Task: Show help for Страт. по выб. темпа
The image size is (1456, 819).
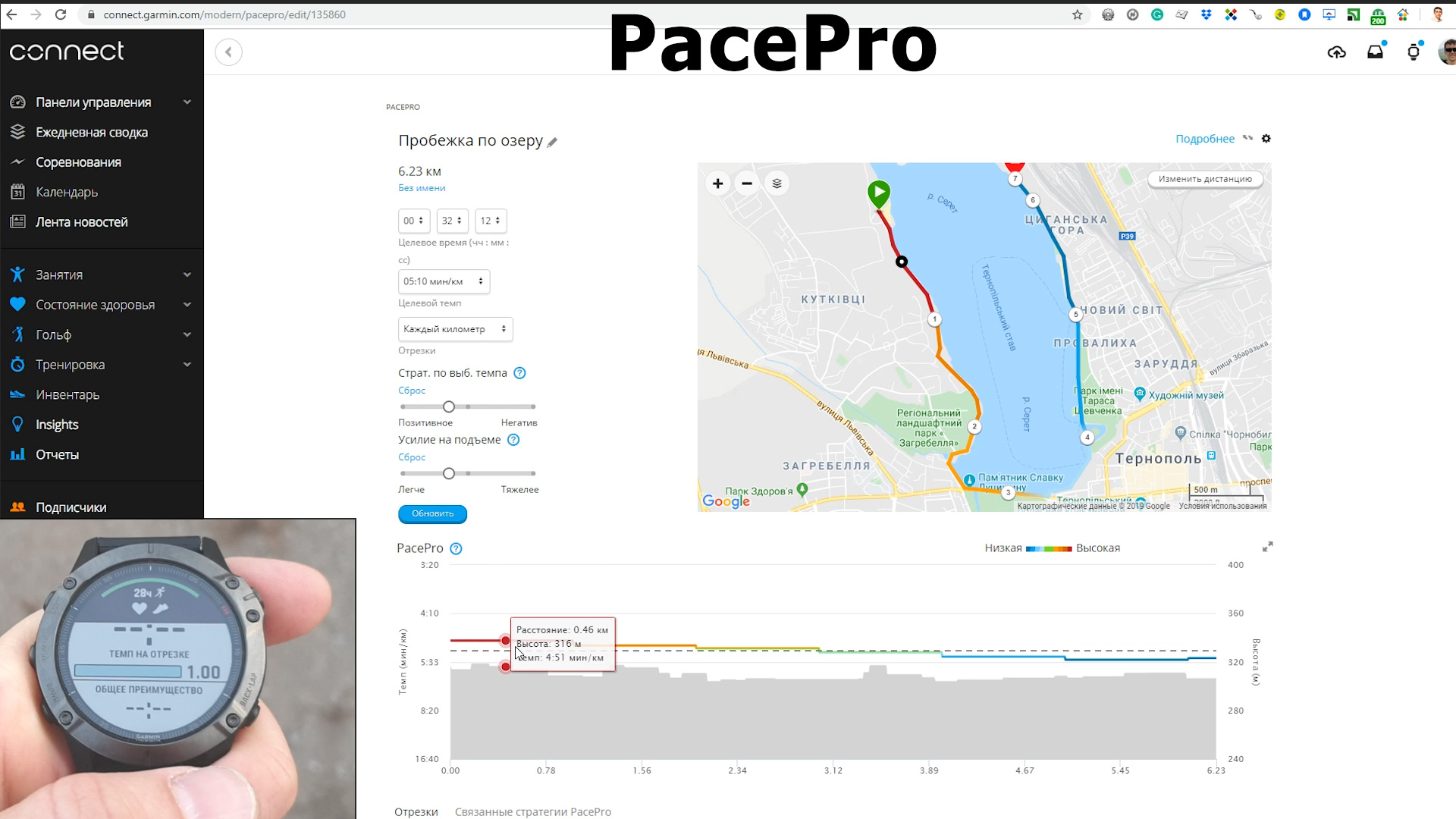Action: coord(519,373)
